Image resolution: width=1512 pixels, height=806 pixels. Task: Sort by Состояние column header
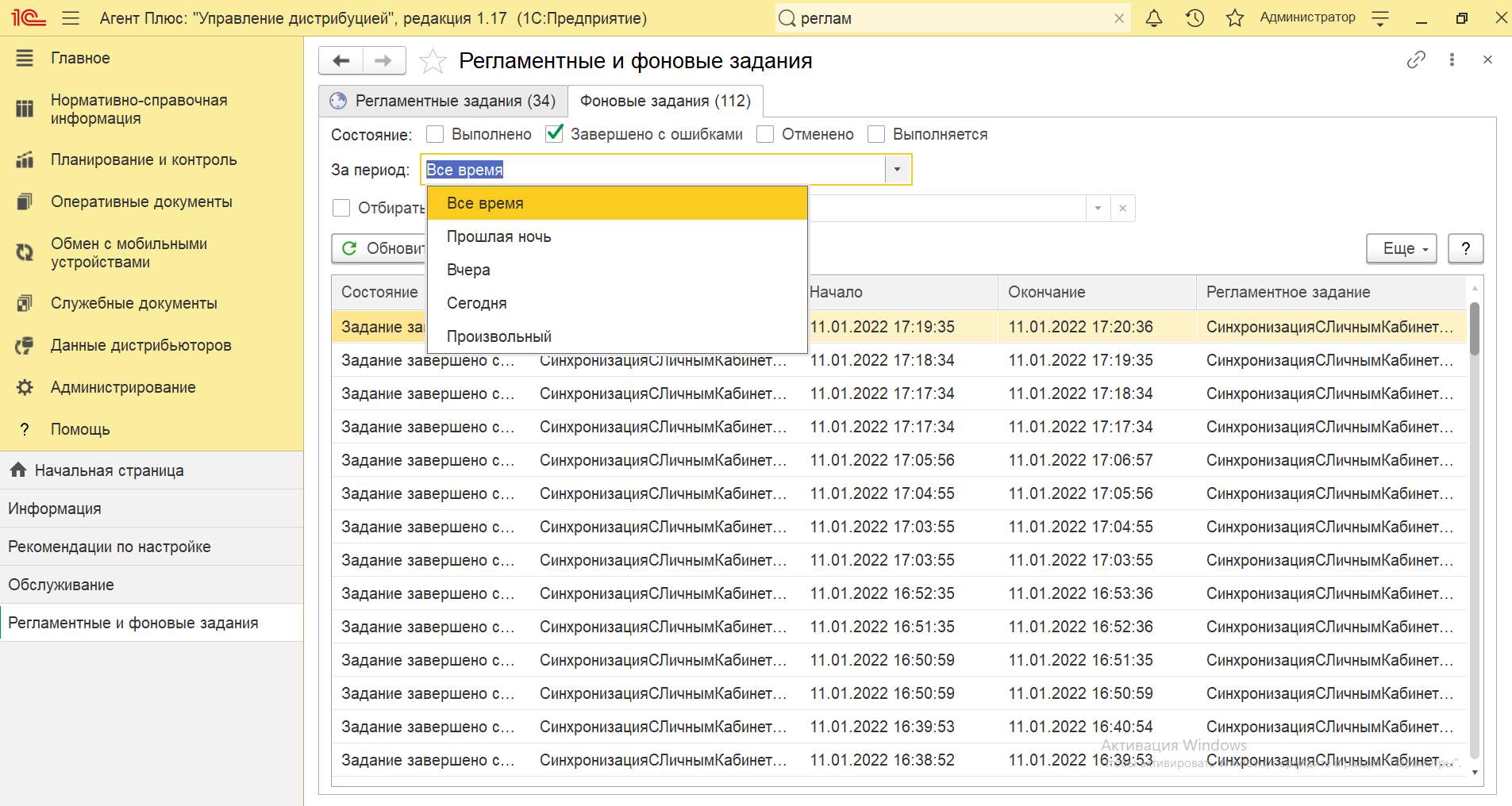[x=379, y=292]
